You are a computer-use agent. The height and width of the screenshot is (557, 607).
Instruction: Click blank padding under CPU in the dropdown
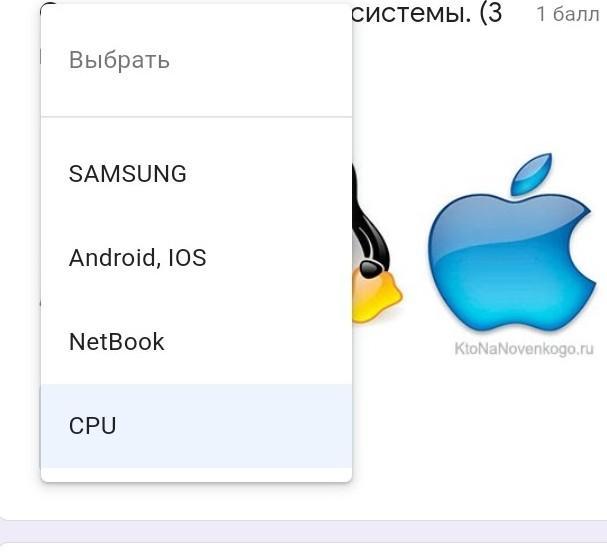click(x=196, y=475)
